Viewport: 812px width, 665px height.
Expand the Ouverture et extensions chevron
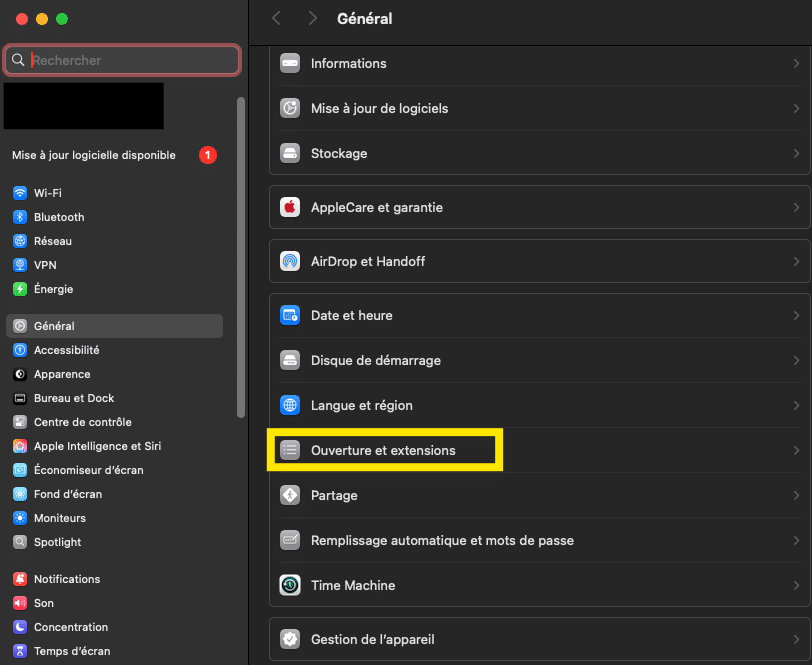796,450
